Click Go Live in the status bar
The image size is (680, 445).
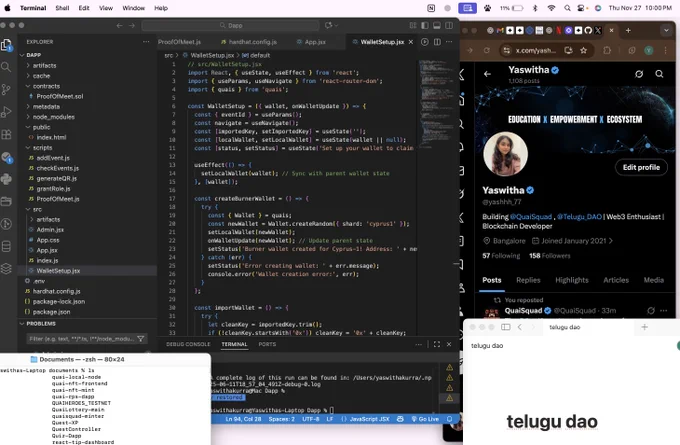pyautogui.click(x=425, y=419)
